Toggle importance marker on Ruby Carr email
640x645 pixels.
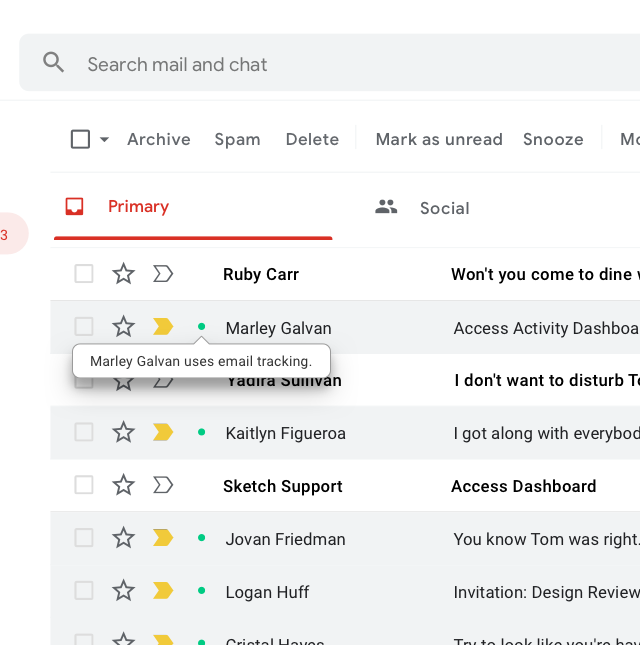point(162,274)
